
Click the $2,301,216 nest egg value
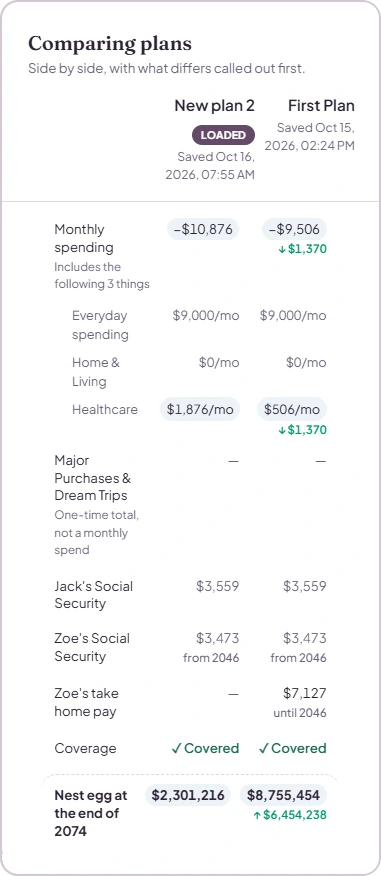(187, 795)
